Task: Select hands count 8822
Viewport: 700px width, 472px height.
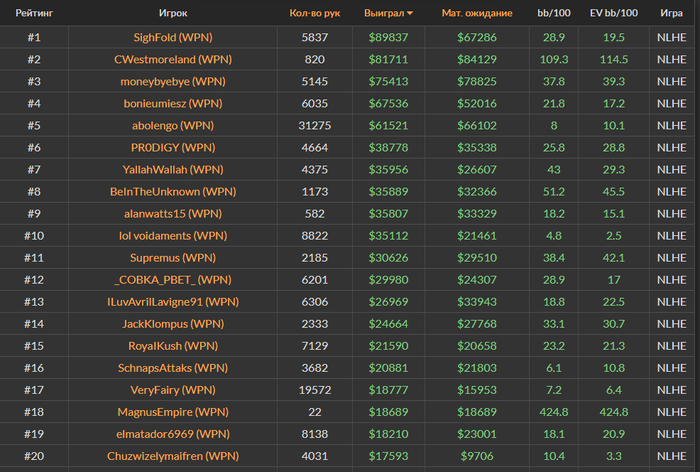Action: [x=315, y=235]
